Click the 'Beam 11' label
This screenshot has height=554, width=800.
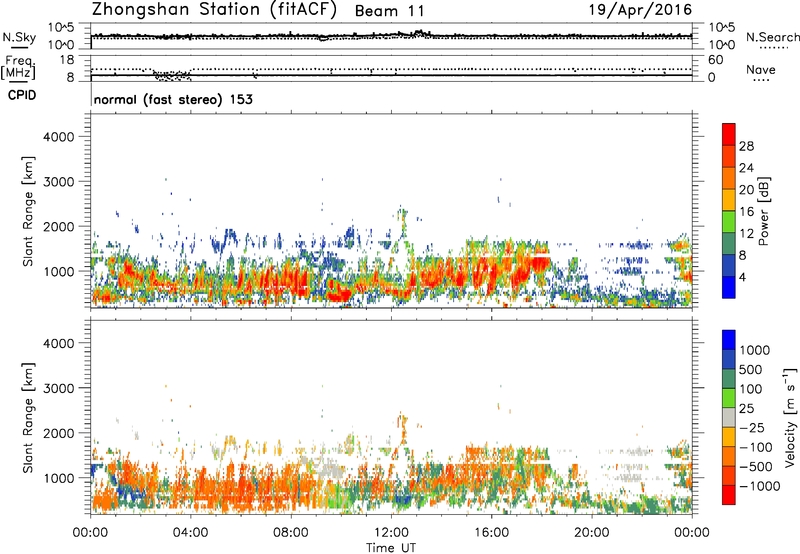(389, 11)
